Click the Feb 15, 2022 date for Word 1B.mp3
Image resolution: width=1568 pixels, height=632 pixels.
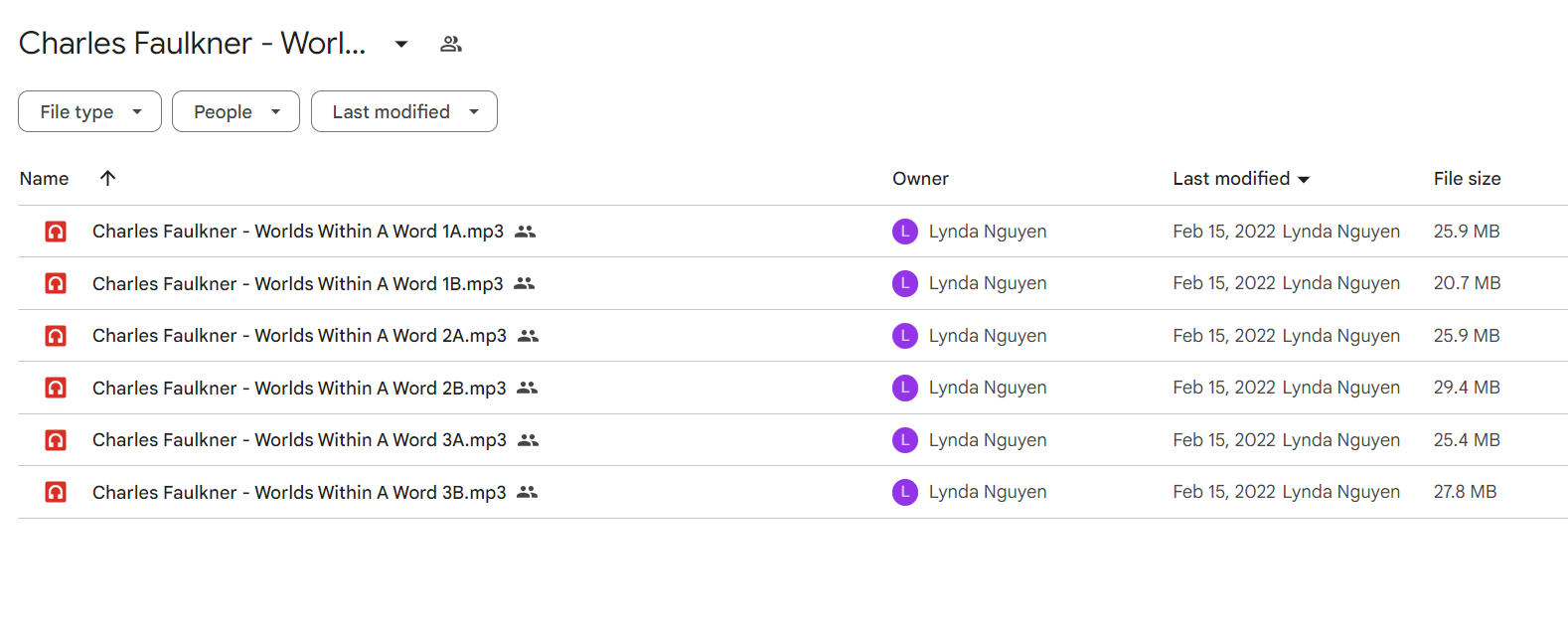[x=1224, y=283]
